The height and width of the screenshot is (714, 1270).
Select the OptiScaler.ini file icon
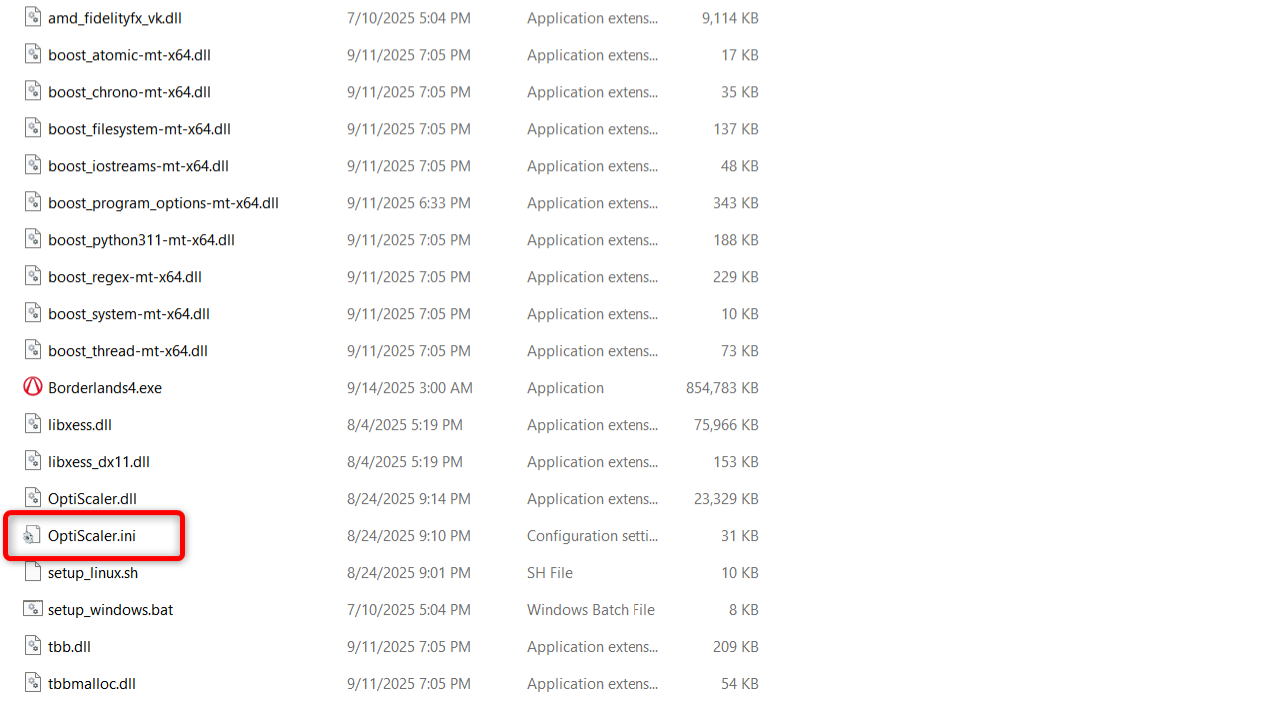(32, 536)
